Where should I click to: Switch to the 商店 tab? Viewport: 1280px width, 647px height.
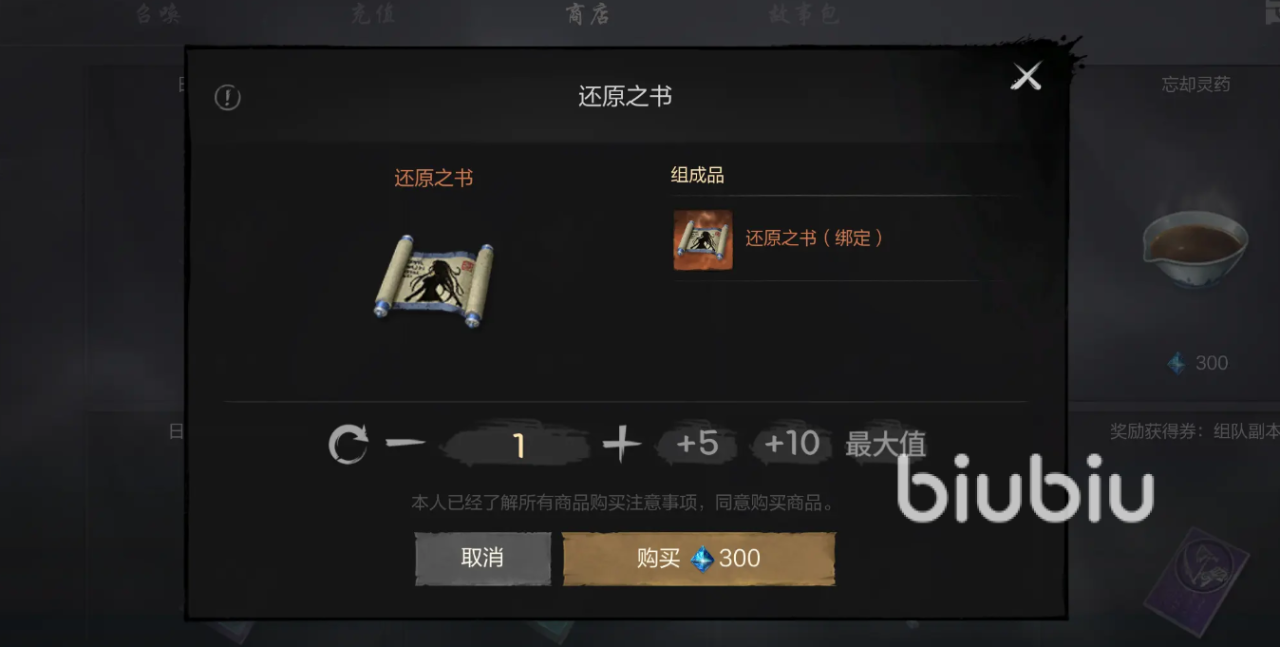587,15
